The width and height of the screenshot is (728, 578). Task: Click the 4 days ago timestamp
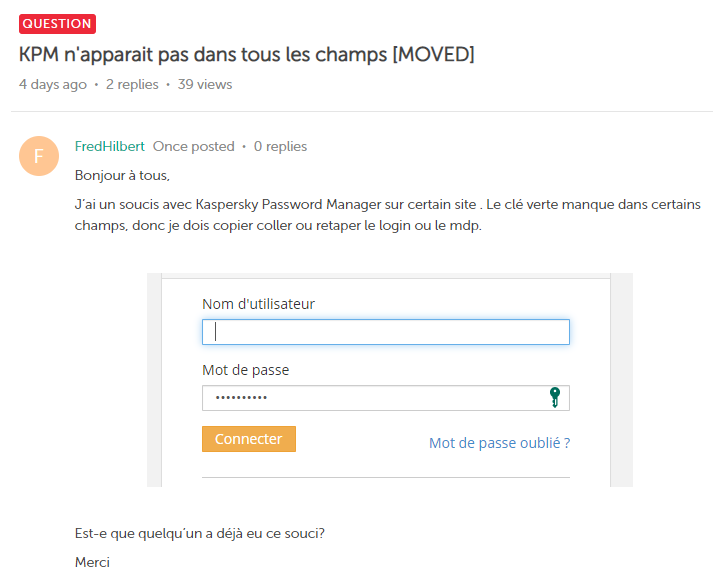[53, 85]
